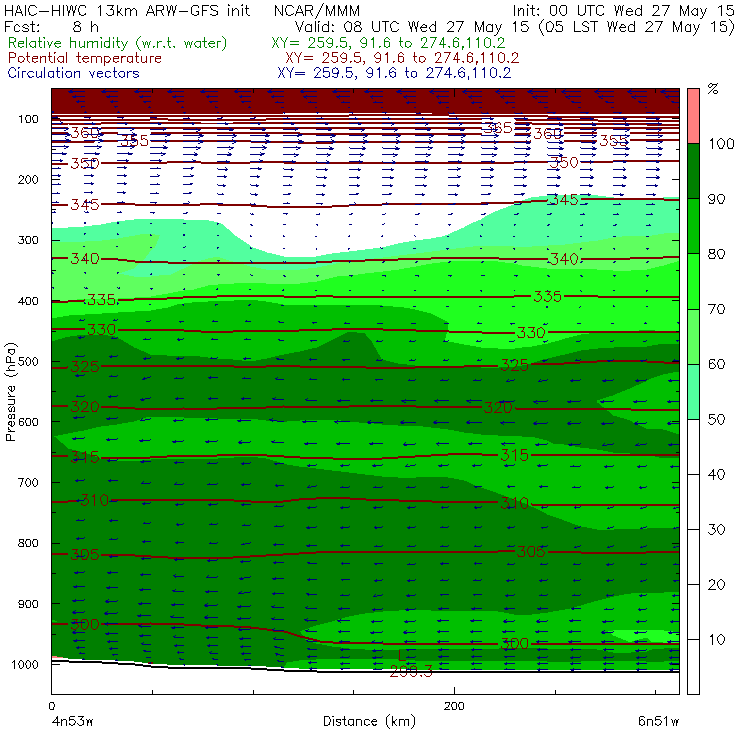740x740 pixels.
Task: Click the '20' colorbar value label
Action: (x=716, y=585)
